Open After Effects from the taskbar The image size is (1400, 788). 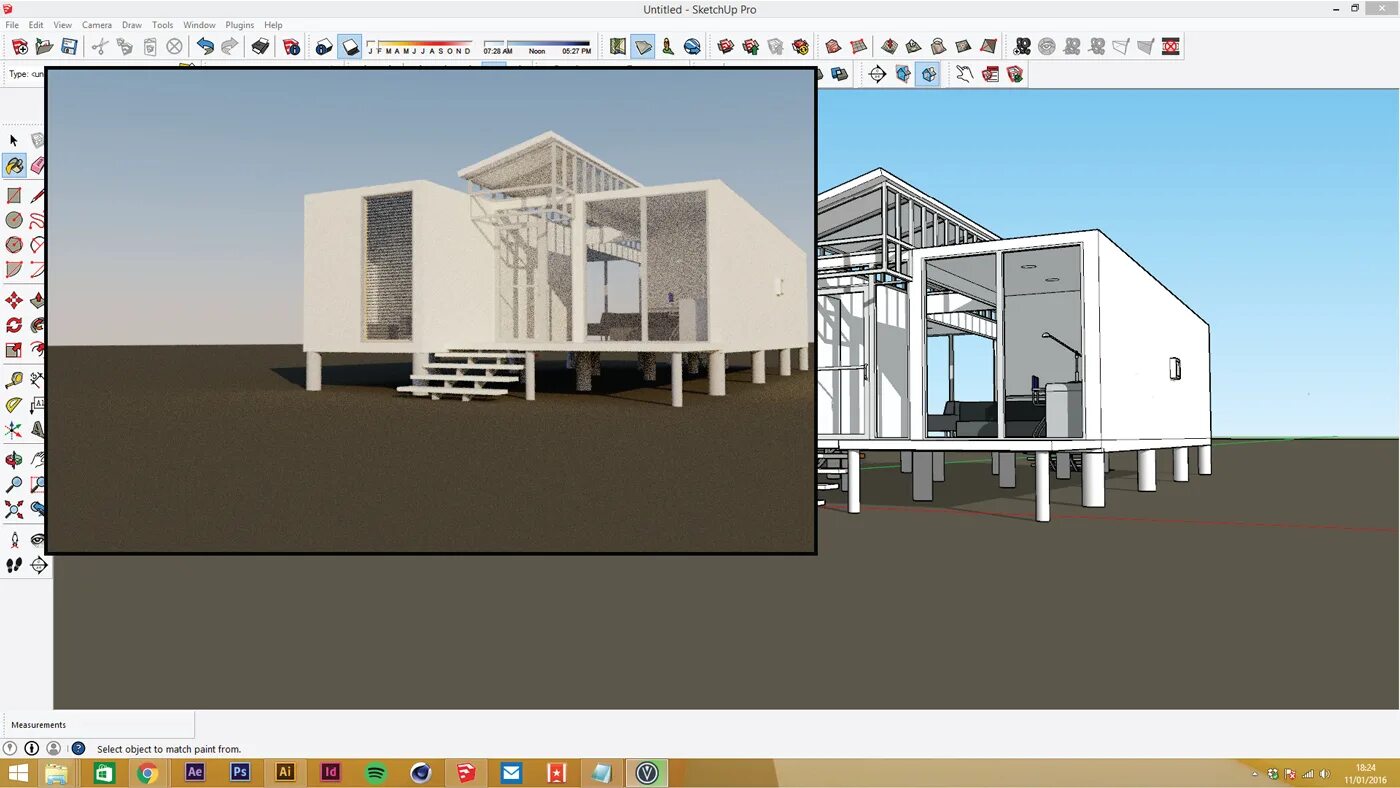click(x=195, y=772)
